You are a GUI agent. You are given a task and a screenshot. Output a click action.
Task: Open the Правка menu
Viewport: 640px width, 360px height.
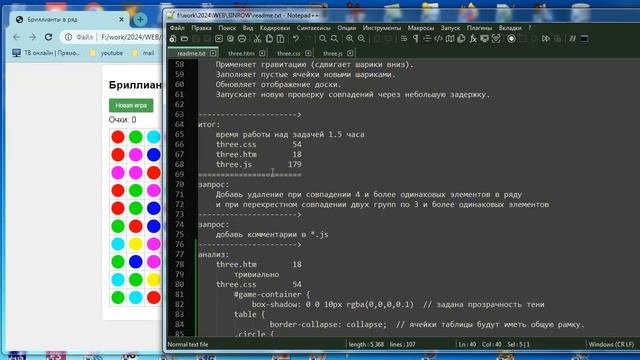point(202,28)
